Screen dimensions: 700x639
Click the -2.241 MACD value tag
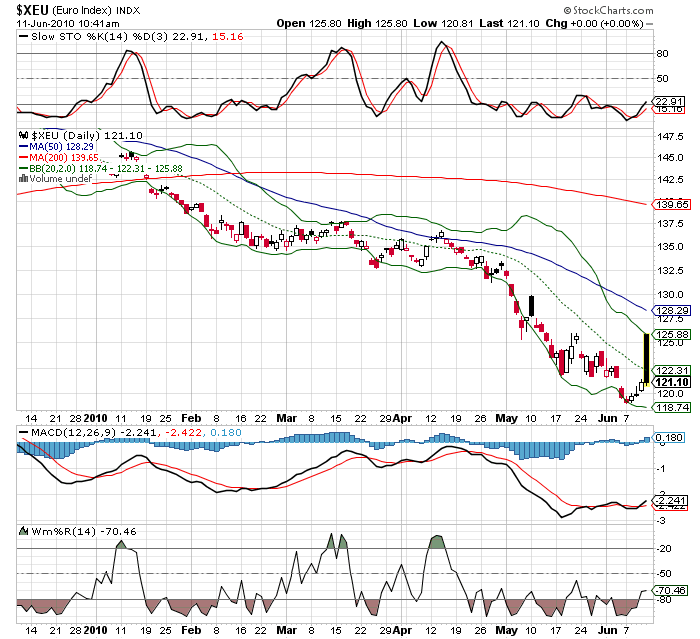[670, 500]
